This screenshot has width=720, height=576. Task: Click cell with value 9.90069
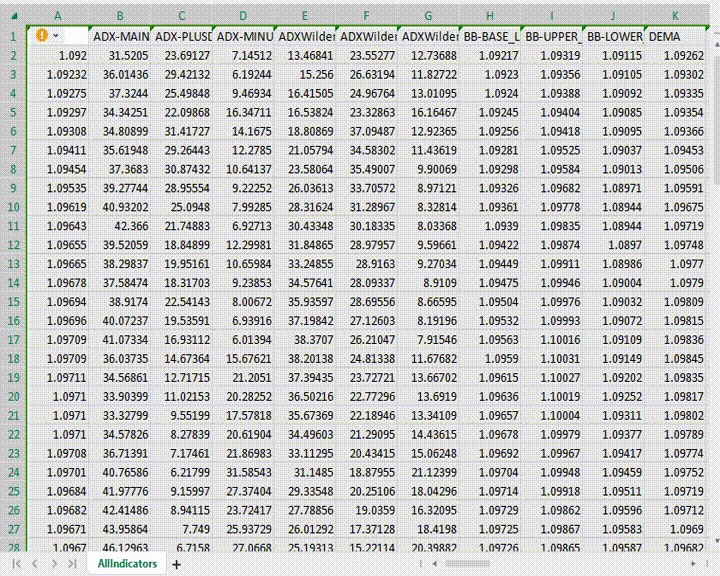[x=428, y=169]
